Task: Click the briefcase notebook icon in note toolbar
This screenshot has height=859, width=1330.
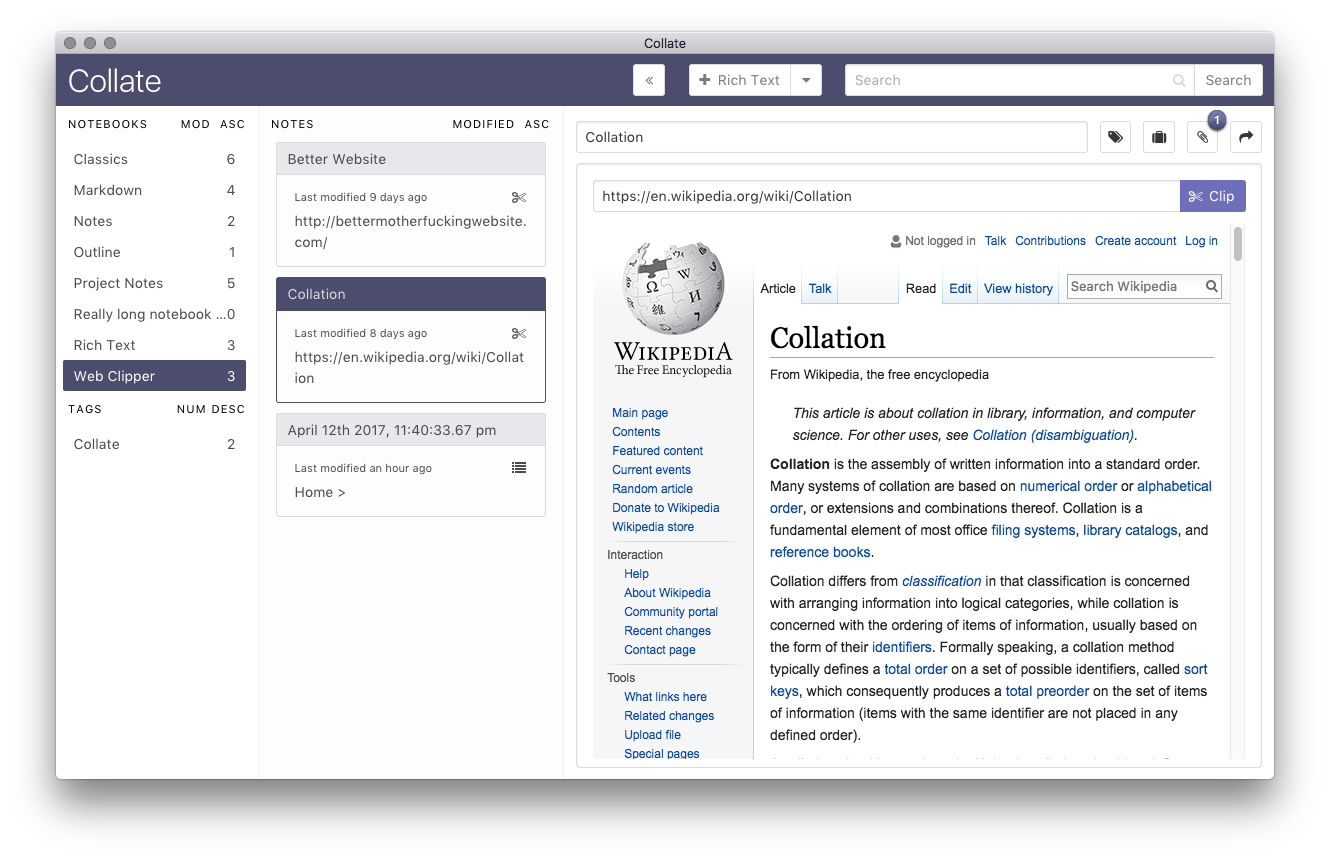Action: (x=1158, y=137)
